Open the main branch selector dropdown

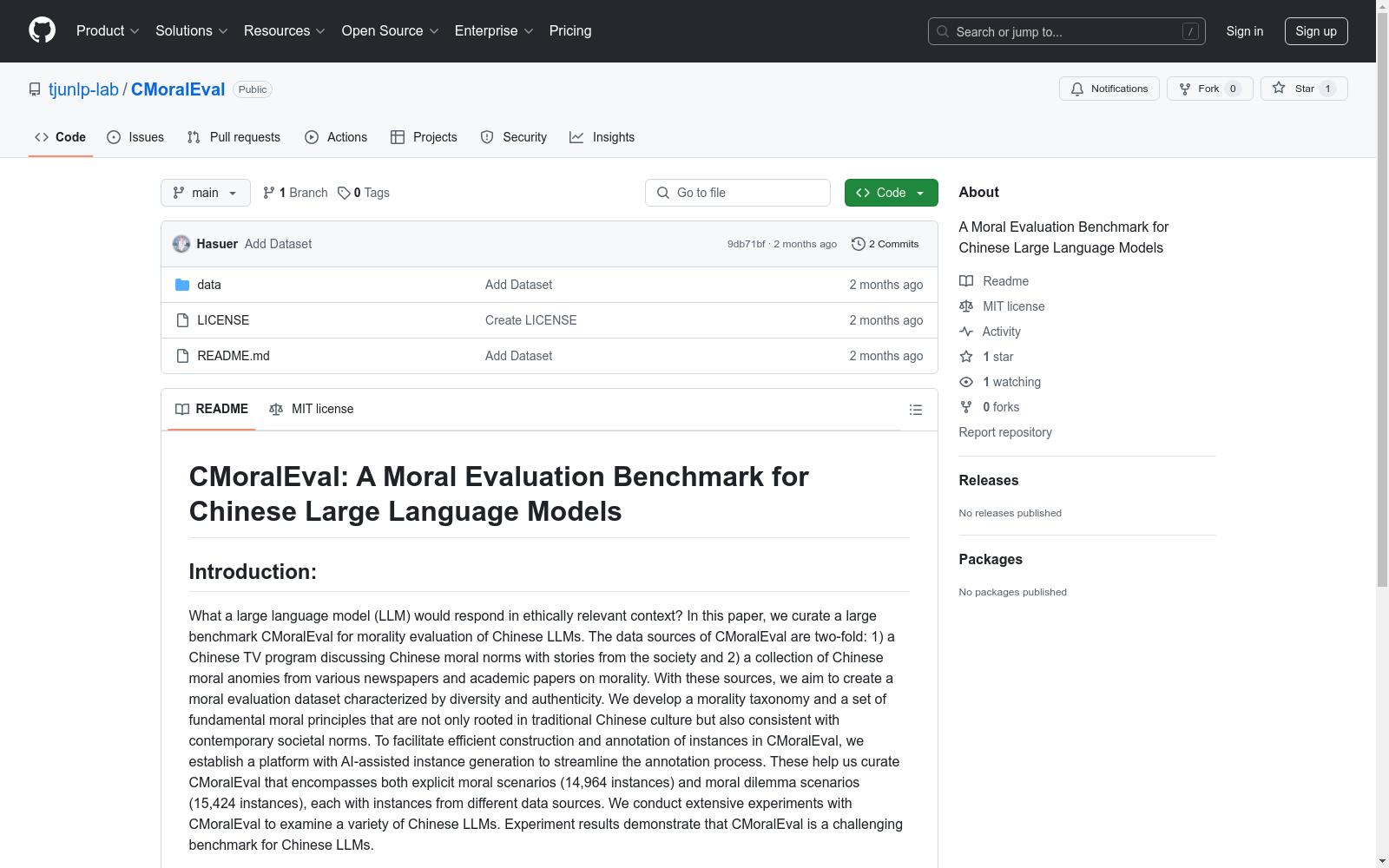[206, 193]
